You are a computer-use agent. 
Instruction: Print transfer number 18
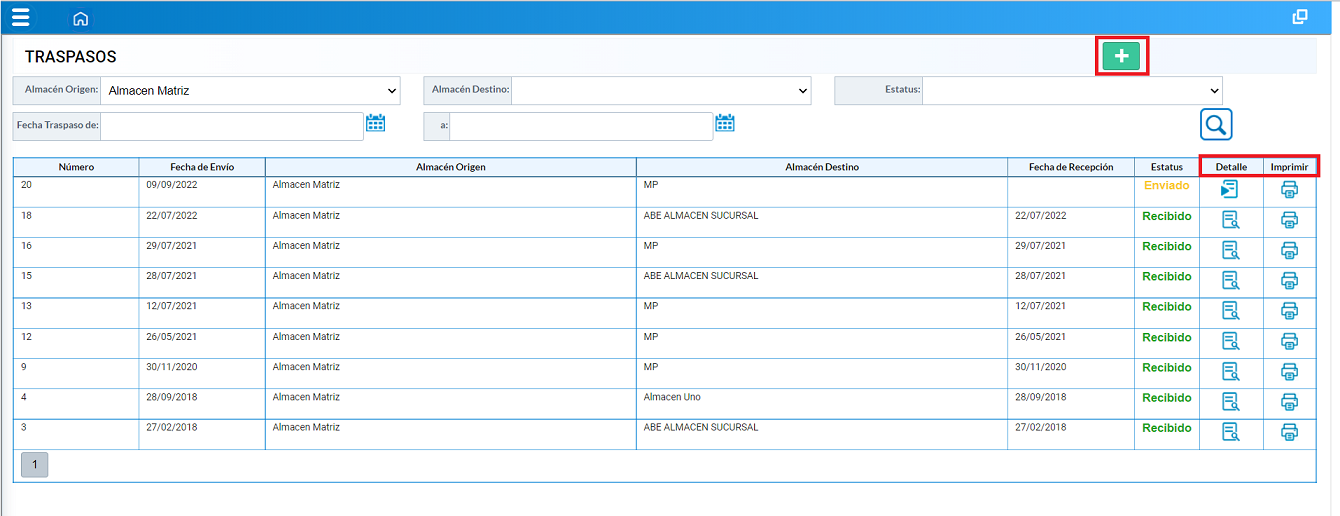pyautogui.click(x=1290, y=220)
